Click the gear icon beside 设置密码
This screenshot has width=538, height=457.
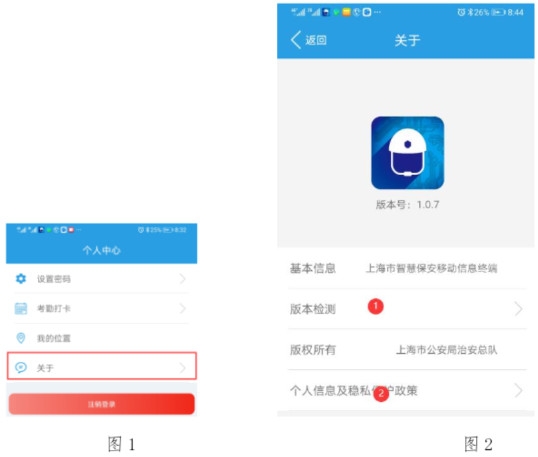coord(21,279)
